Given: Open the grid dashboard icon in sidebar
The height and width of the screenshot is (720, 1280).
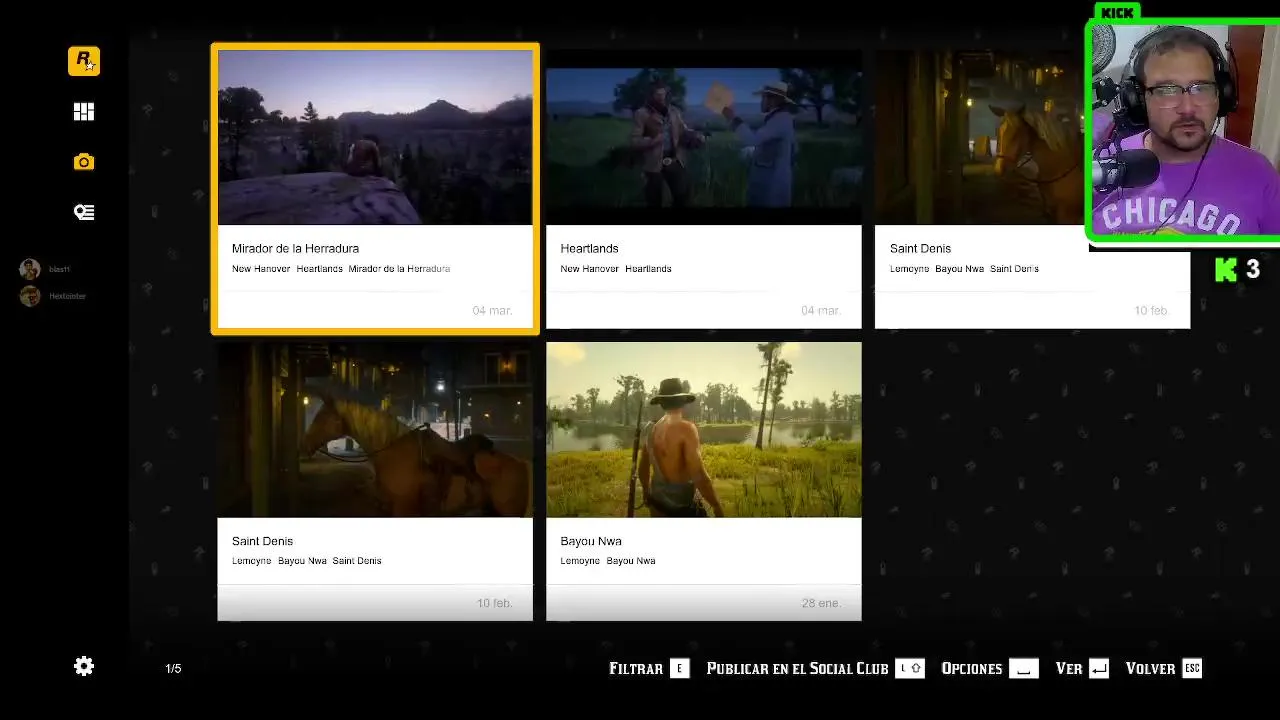Looking at the screenshot, I should (84, 112).
